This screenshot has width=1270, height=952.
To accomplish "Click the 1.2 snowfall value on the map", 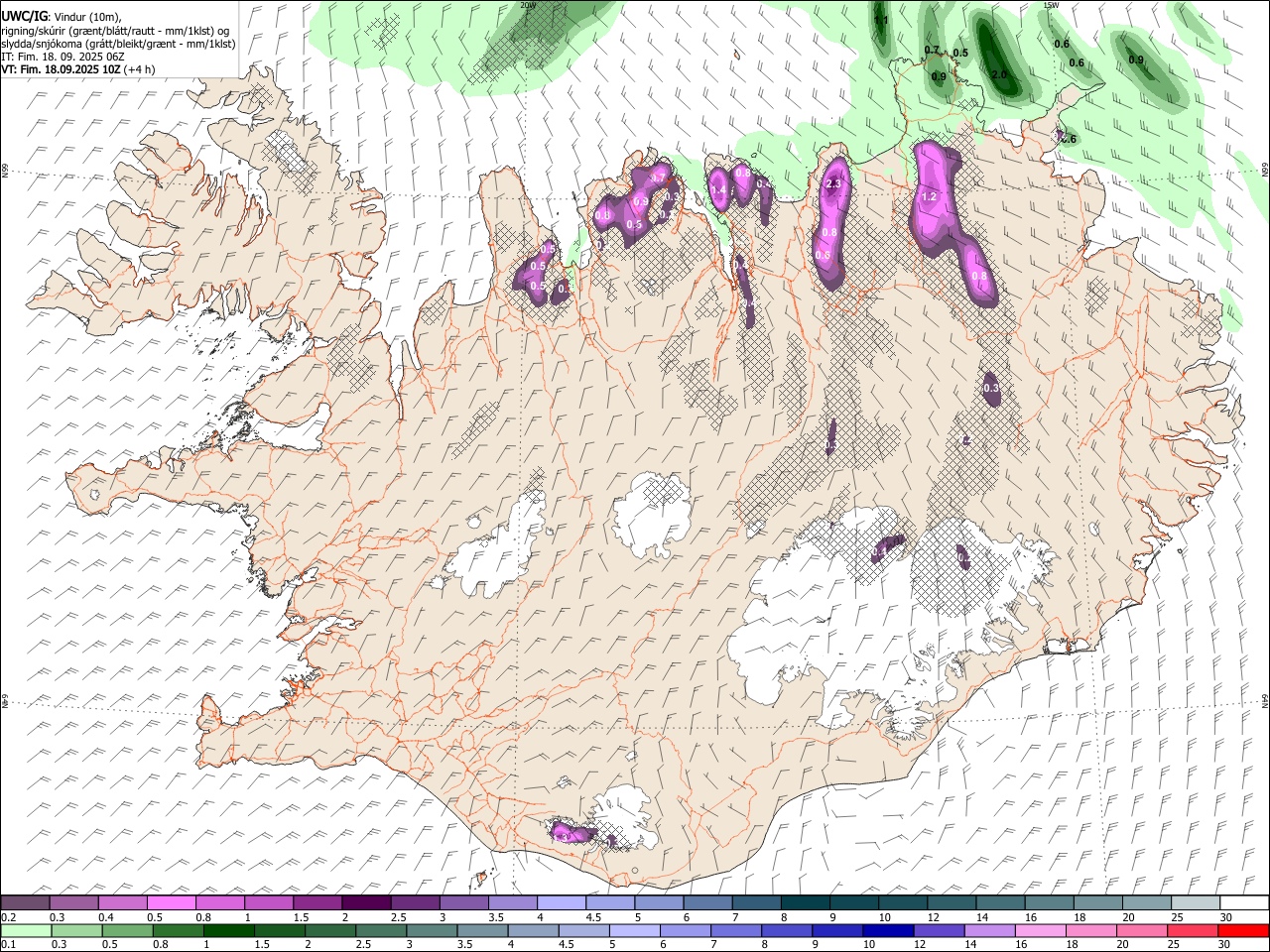I will 930,197.
